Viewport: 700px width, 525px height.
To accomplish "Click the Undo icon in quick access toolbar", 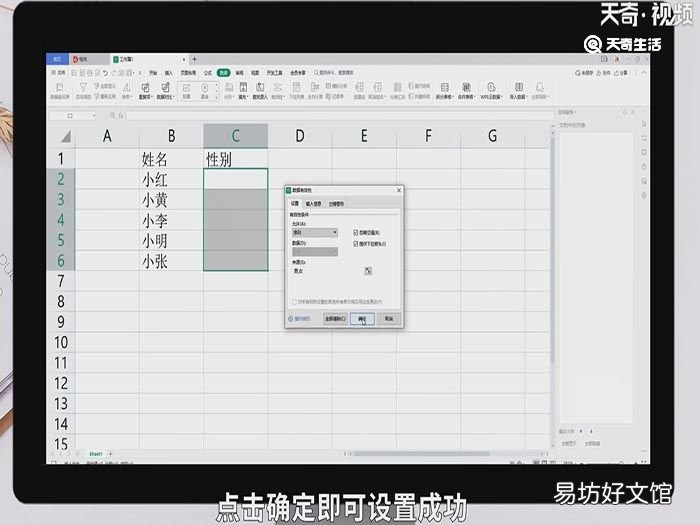I will click(x=105, y=72).
